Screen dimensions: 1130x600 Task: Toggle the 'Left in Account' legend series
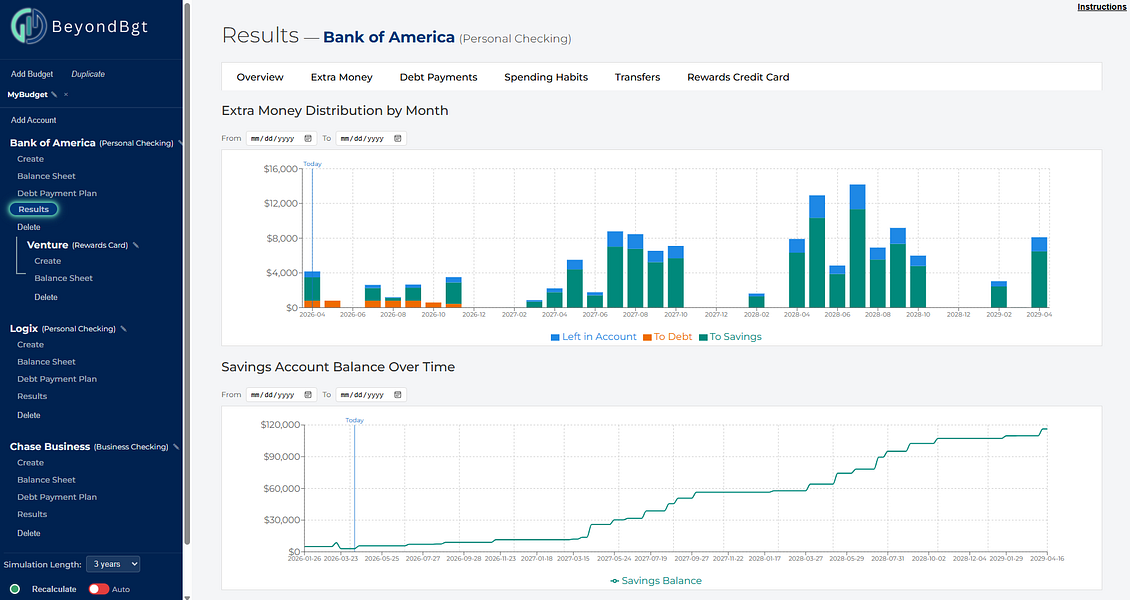click(x=594, y=337)
